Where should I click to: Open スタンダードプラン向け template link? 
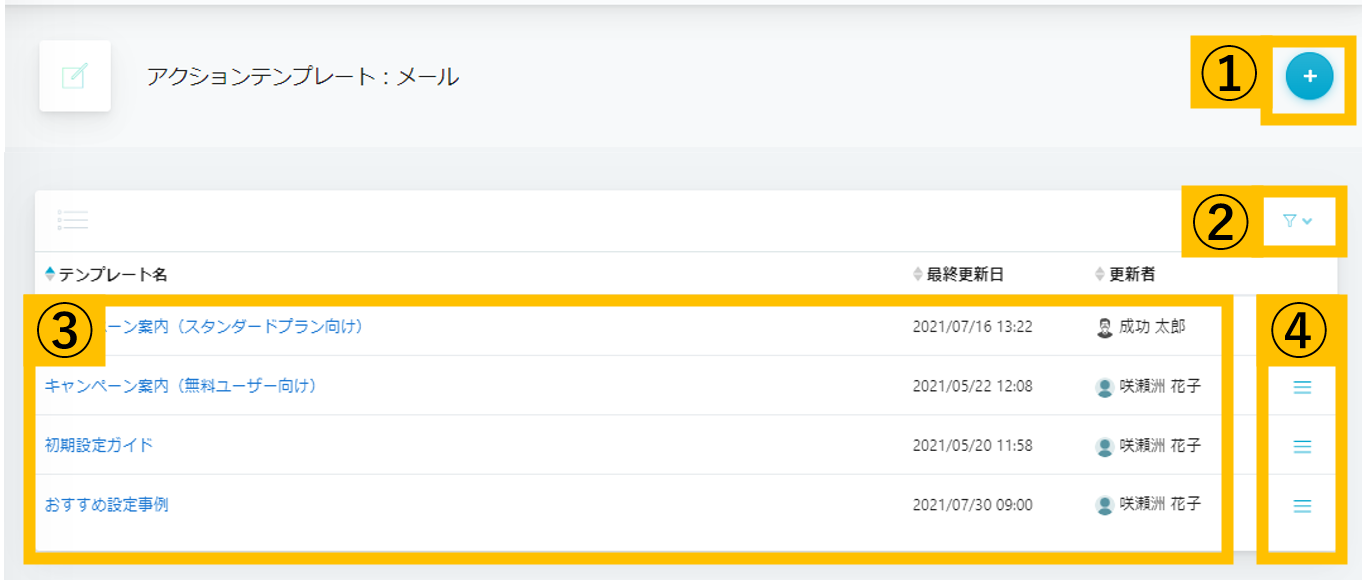point(234,326)
